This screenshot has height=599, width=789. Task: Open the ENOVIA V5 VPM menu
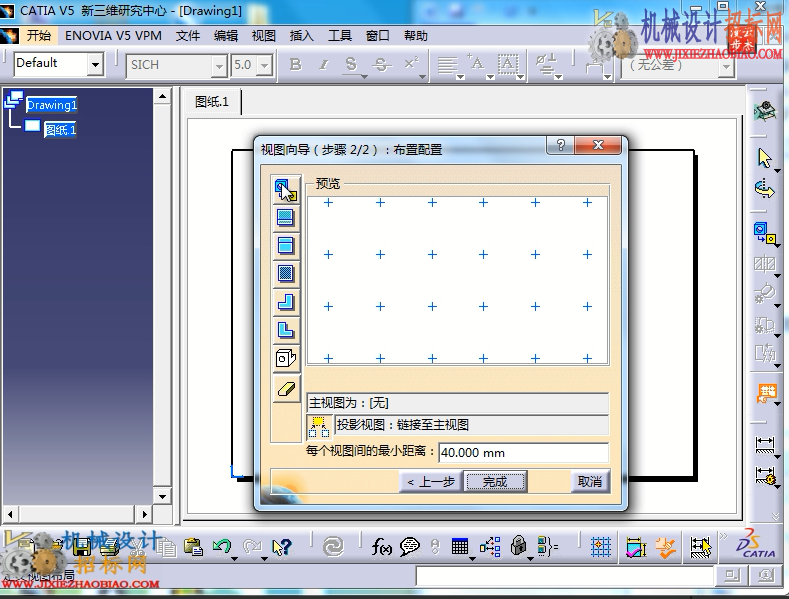(x=113, y=35)
